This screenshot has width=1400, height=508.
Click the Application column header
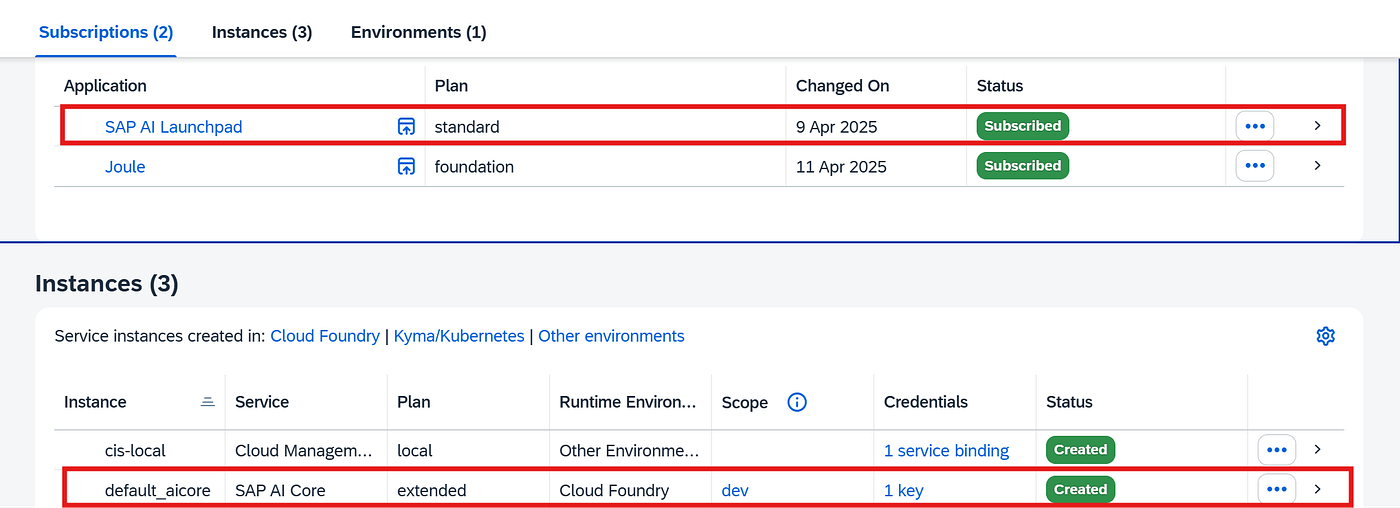[105, 86]
